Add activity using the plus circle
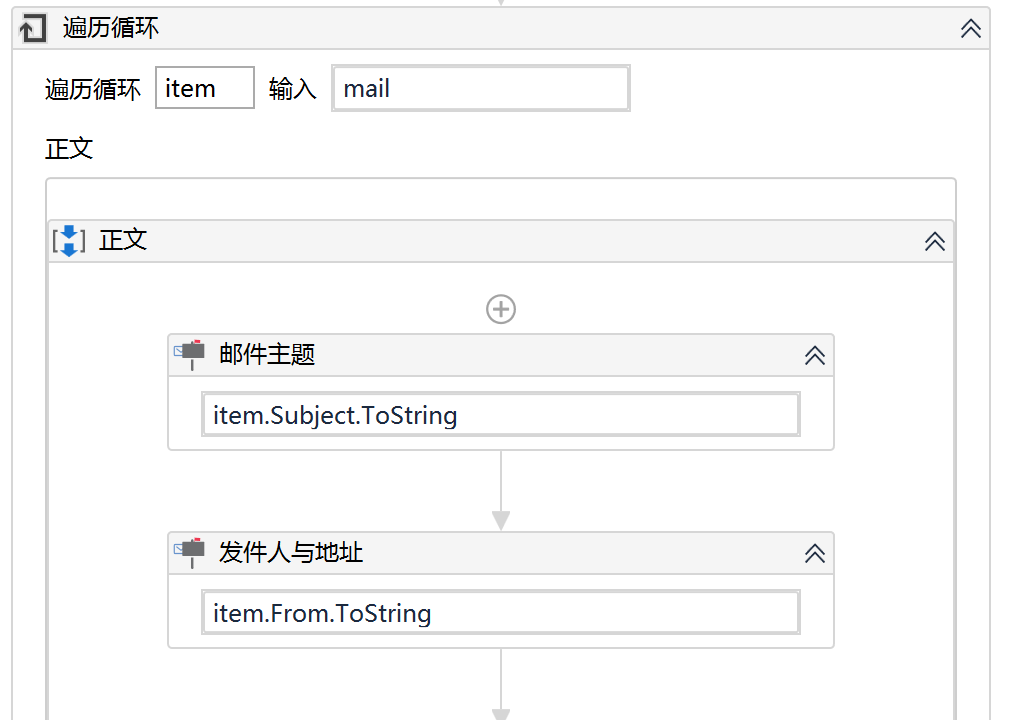This screenshot has height=720, width=1012. (501, 309)
